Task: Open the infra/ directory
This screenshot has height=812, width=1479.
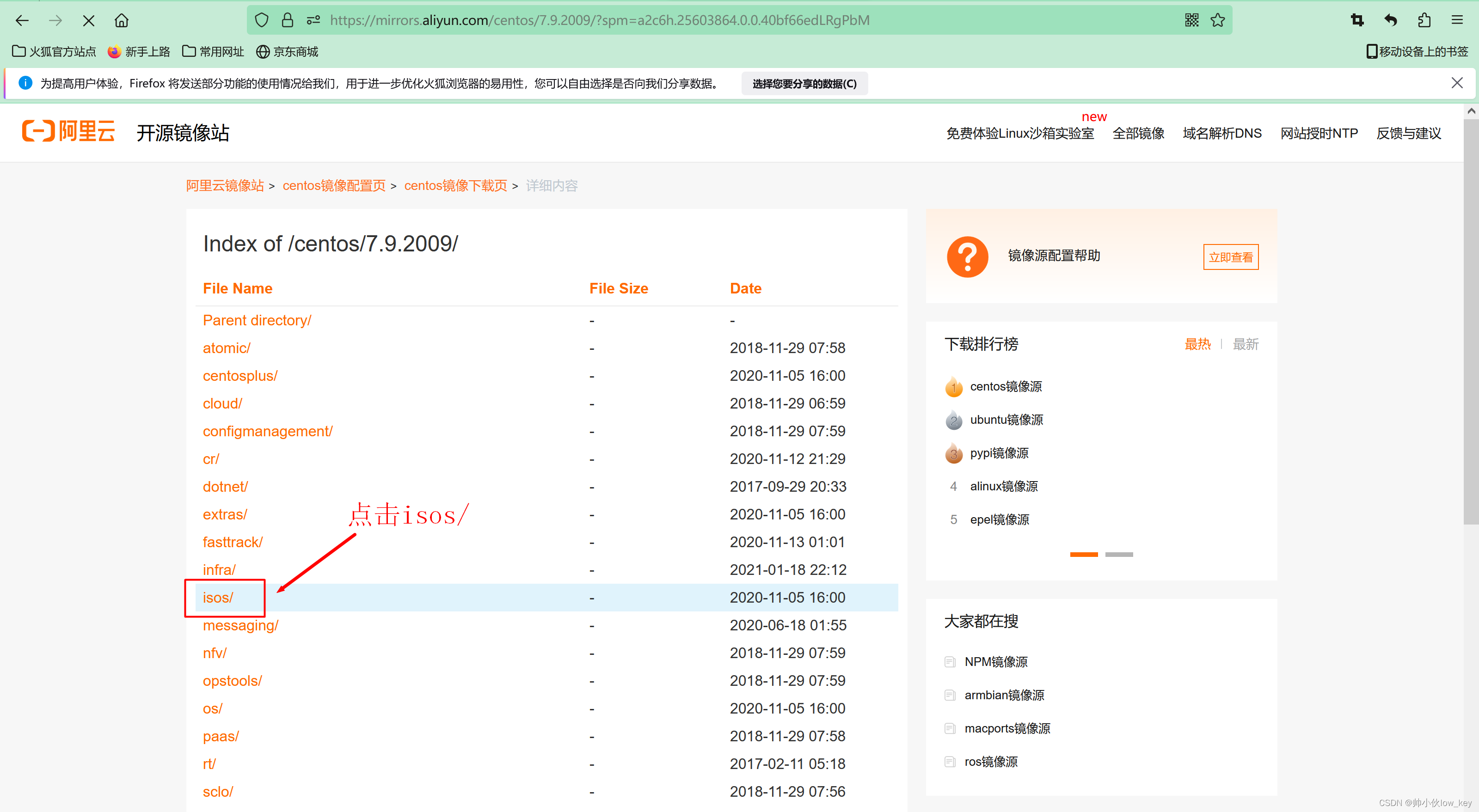Action: 219,570
